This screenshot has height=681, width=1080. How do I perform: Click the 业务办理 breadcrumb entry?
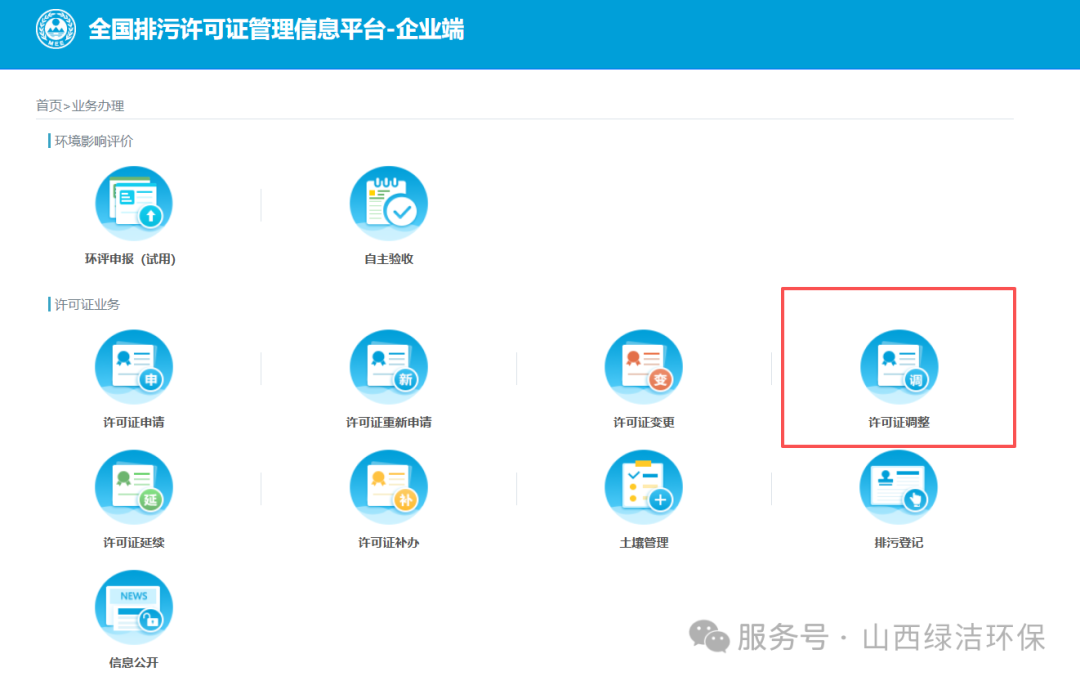(91, 105)
